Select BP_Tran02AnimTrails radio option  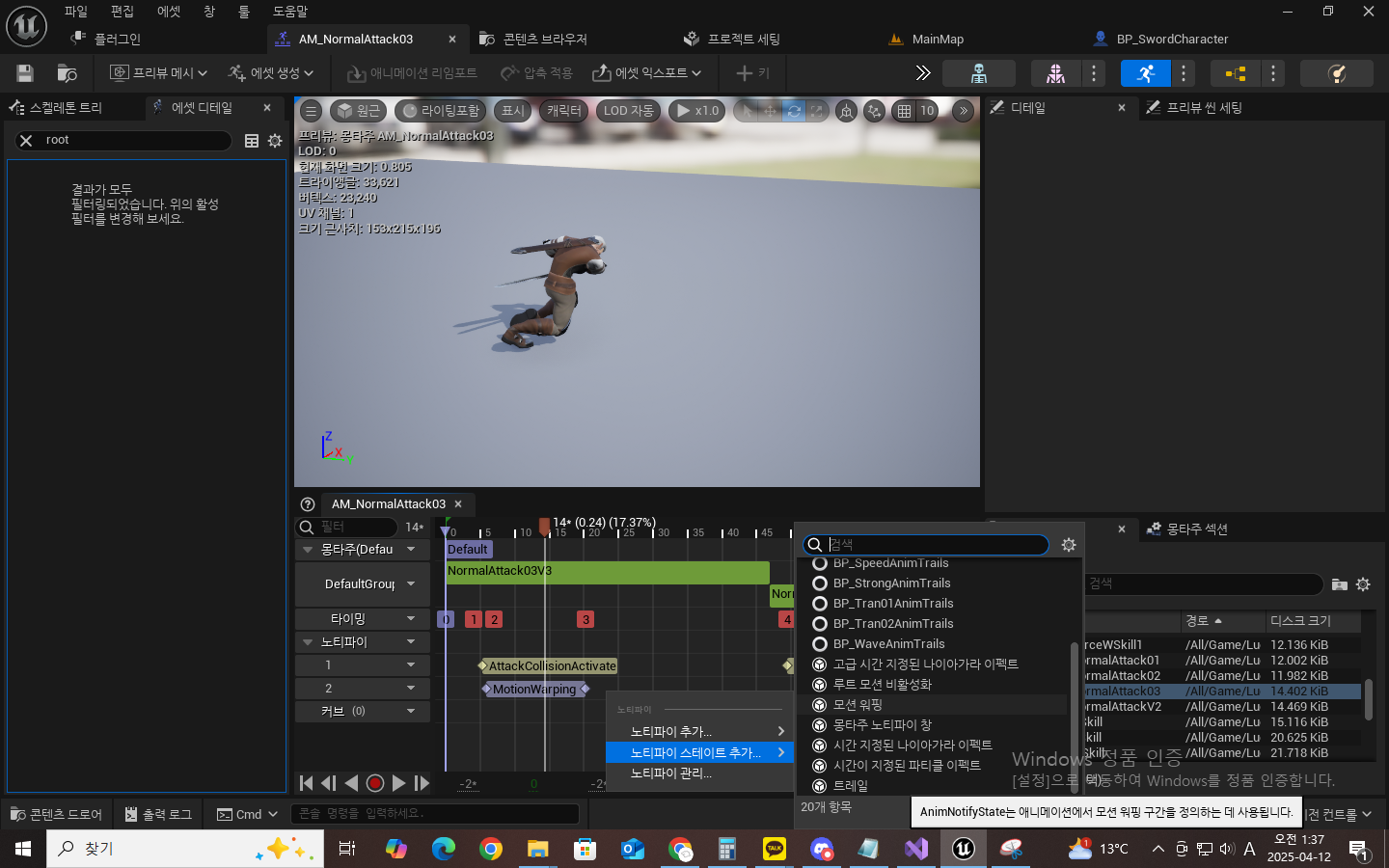click(820, 624)
